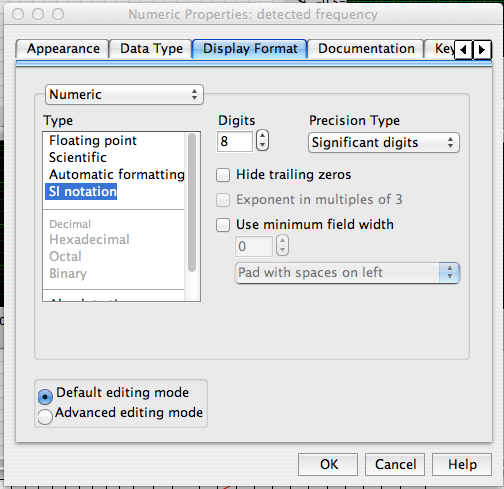This screenshot has height=489, width=504.
Task: Click the Type list scrollbar
Action: pyautogui.click(x=192, y=203)
